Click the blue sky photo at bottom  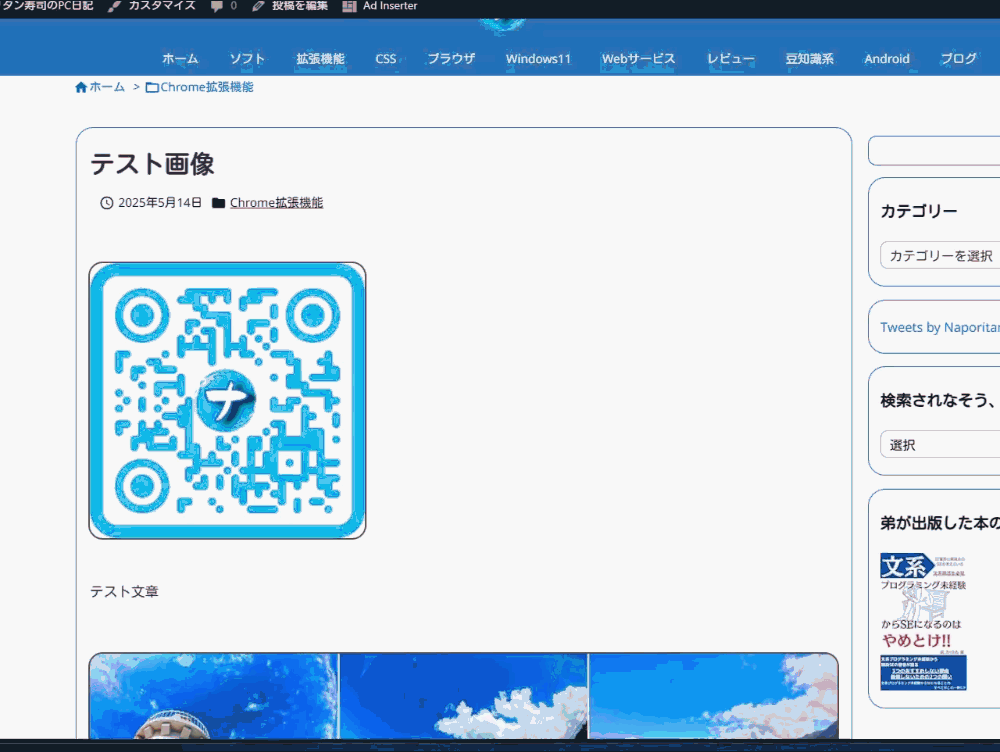click(464, 696)
